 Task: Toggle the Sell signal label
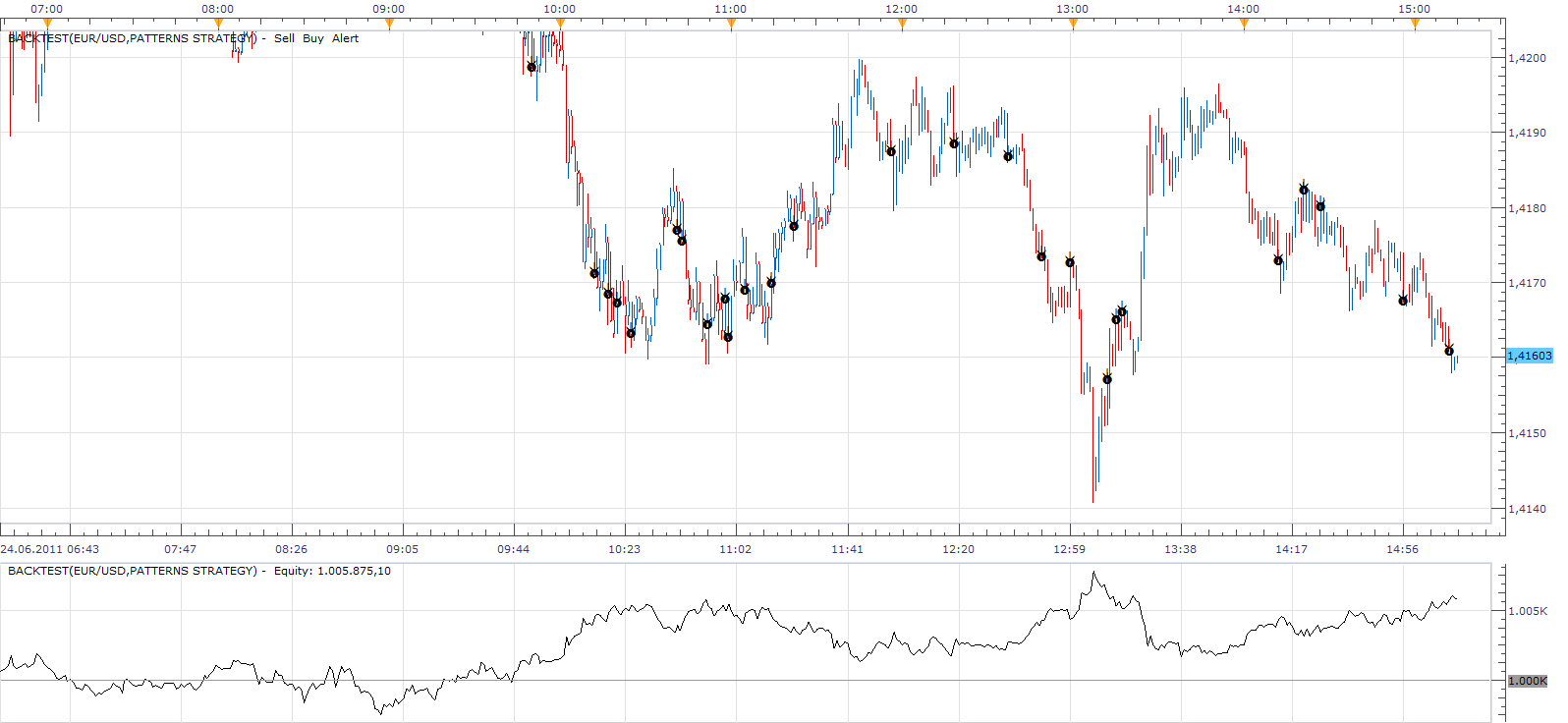[x=284, y=38]
